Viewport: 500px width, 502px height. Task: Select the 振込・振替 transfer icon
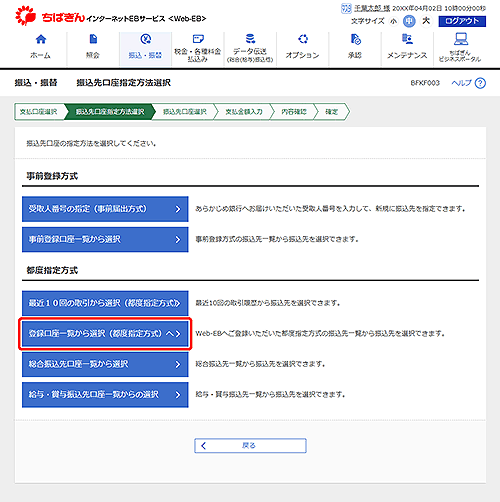[x=146, y=39]
